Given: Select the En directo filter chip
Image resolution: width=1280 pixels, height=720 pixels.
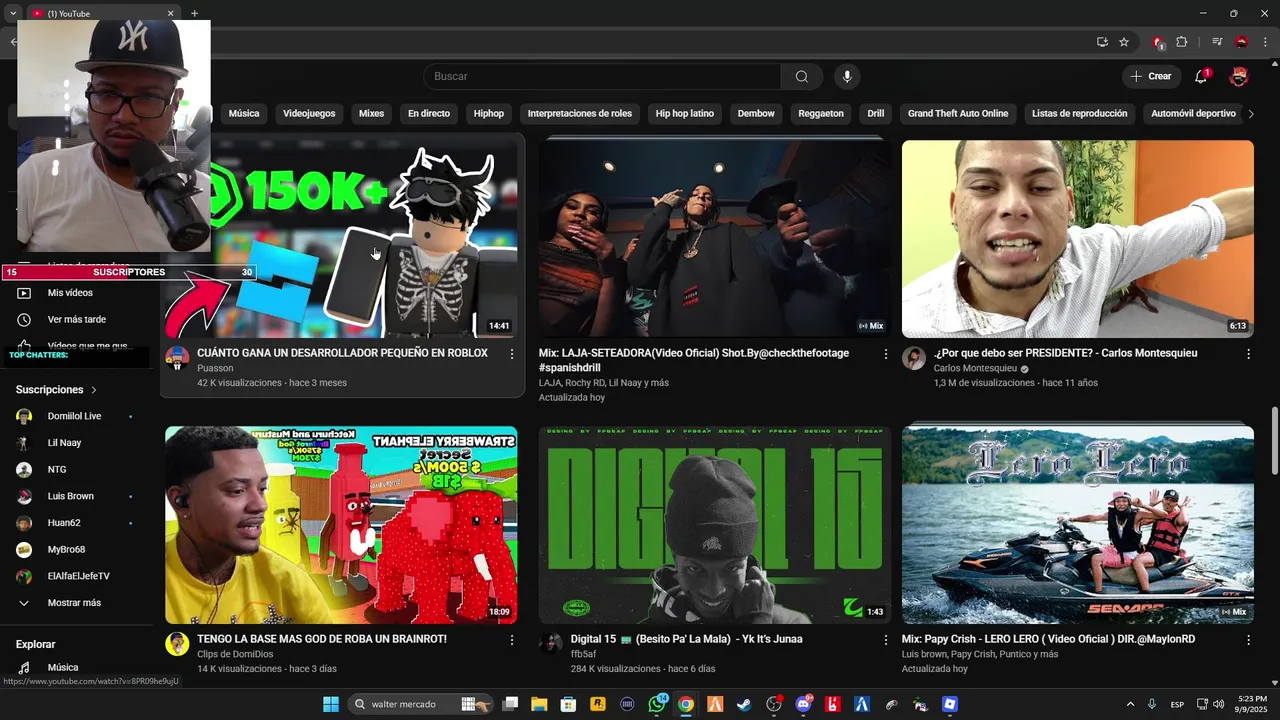Looking at the screenshot, I should tap(428, 114).
